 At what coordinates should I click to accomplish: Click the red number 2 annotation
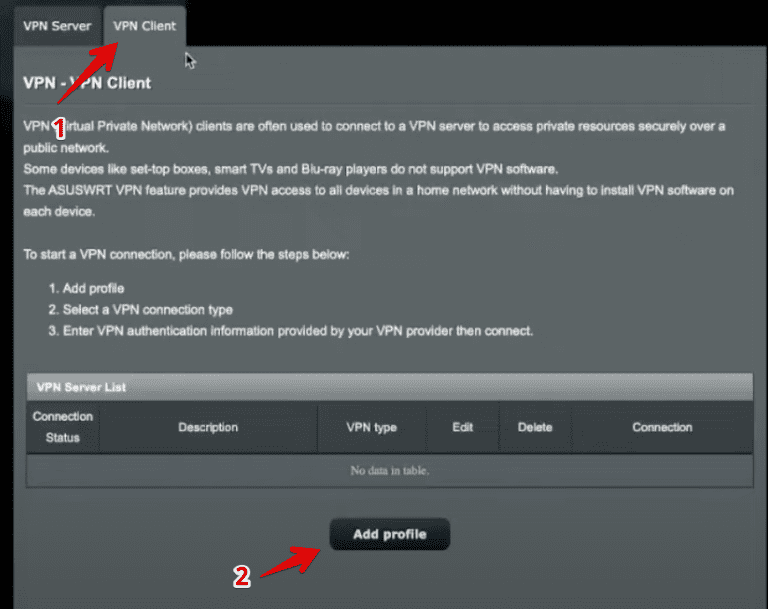(x=241, y=576)
